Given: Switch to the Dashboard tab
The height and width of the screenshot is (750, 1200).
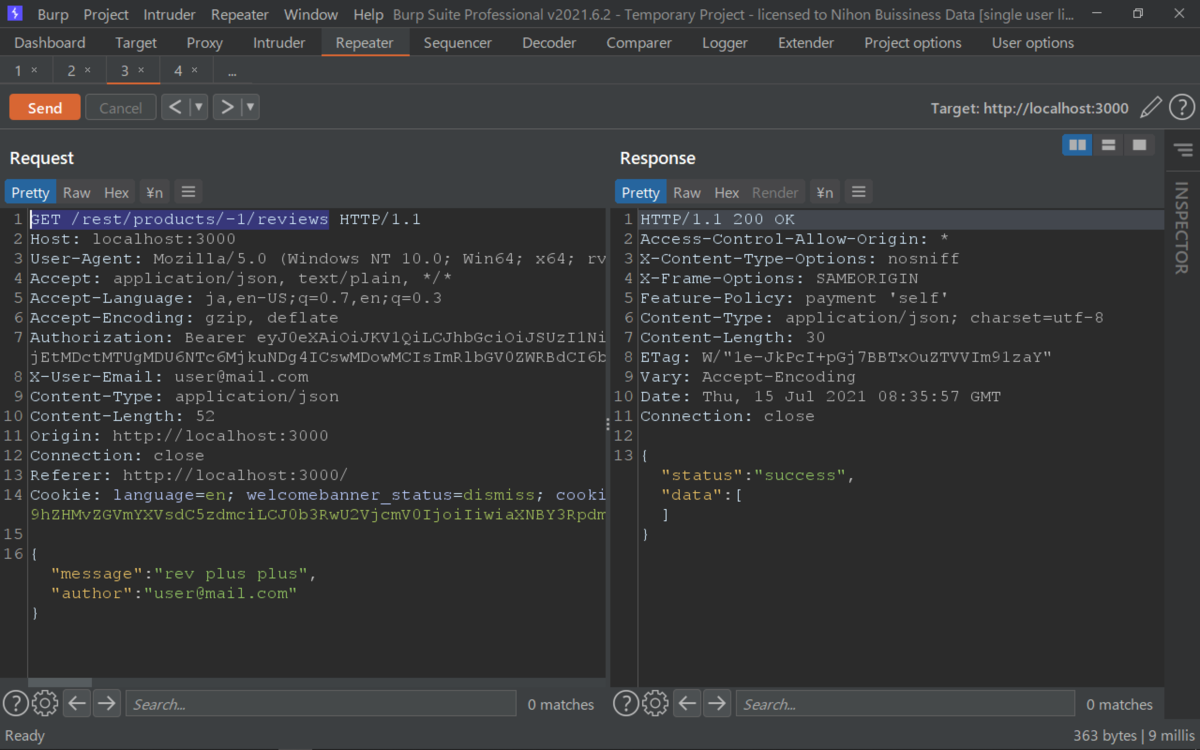Looking at the screenshot, I should (x=50, y=43).
